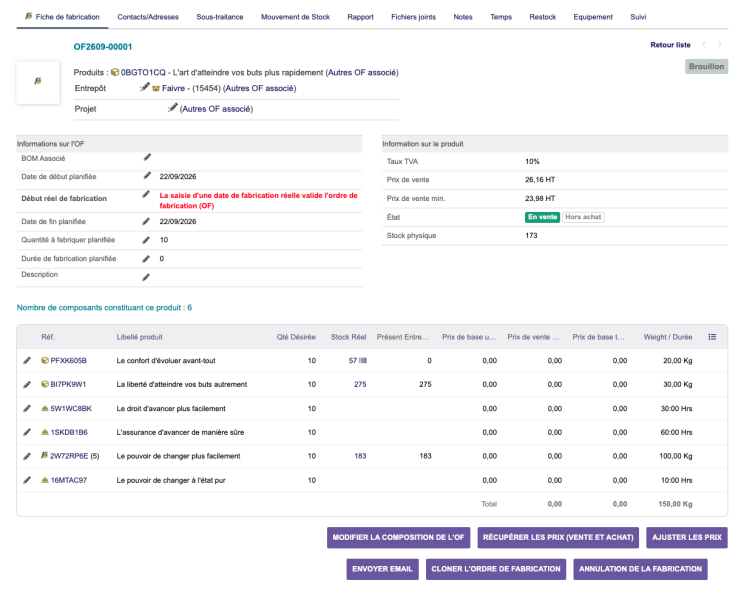Sort by Stock Réel column header

click(x=348, y=337)
